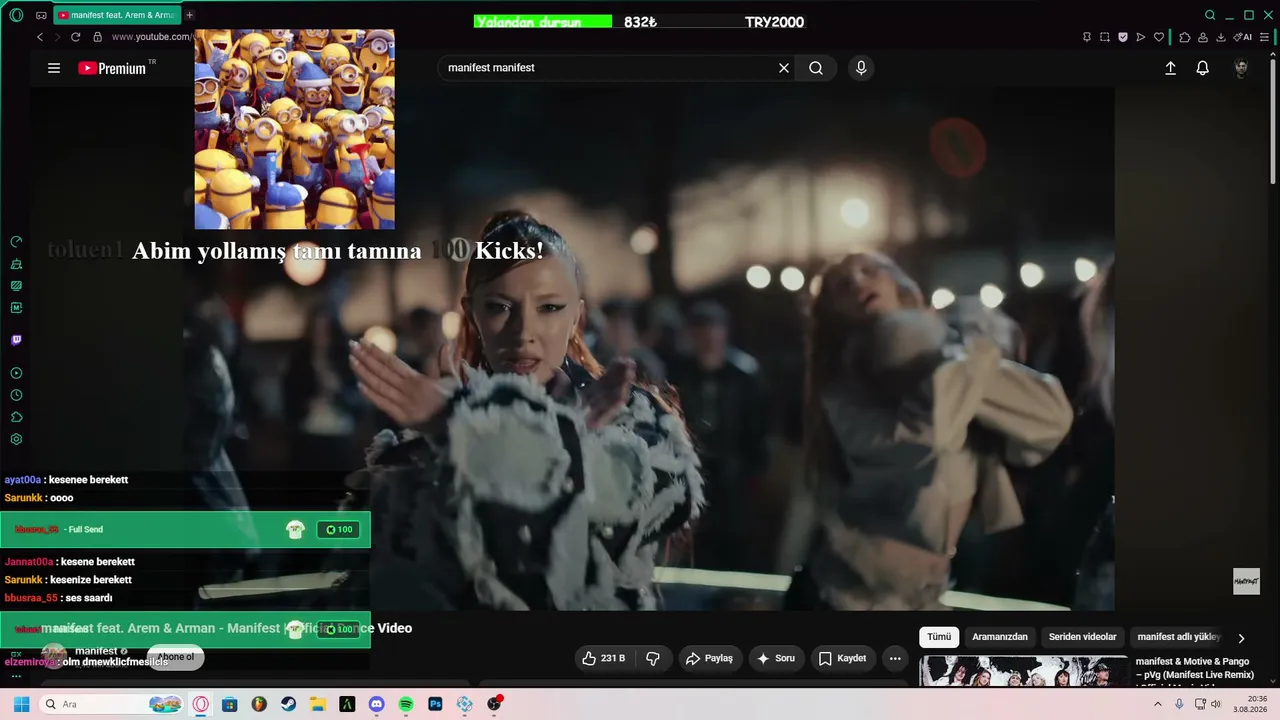Open the browser downloads icon

(1221, 37)
